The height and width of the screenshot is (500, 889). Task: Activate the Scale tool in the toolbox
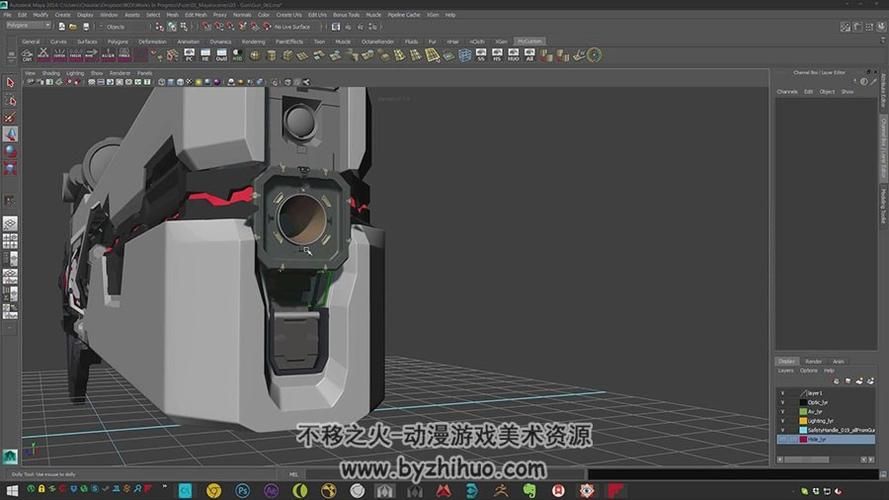pyautogui.click(x=10, y=168)
